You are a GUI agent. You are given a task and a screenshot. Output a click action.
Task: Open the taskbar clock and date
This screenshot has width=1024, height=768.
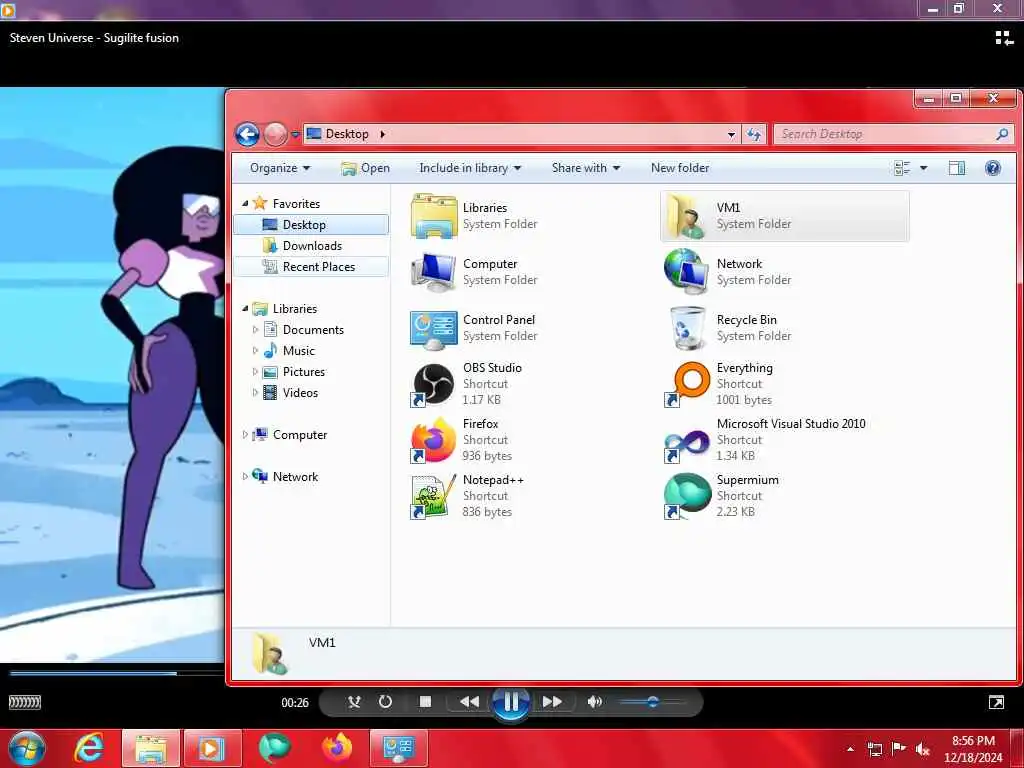[973, 749]
